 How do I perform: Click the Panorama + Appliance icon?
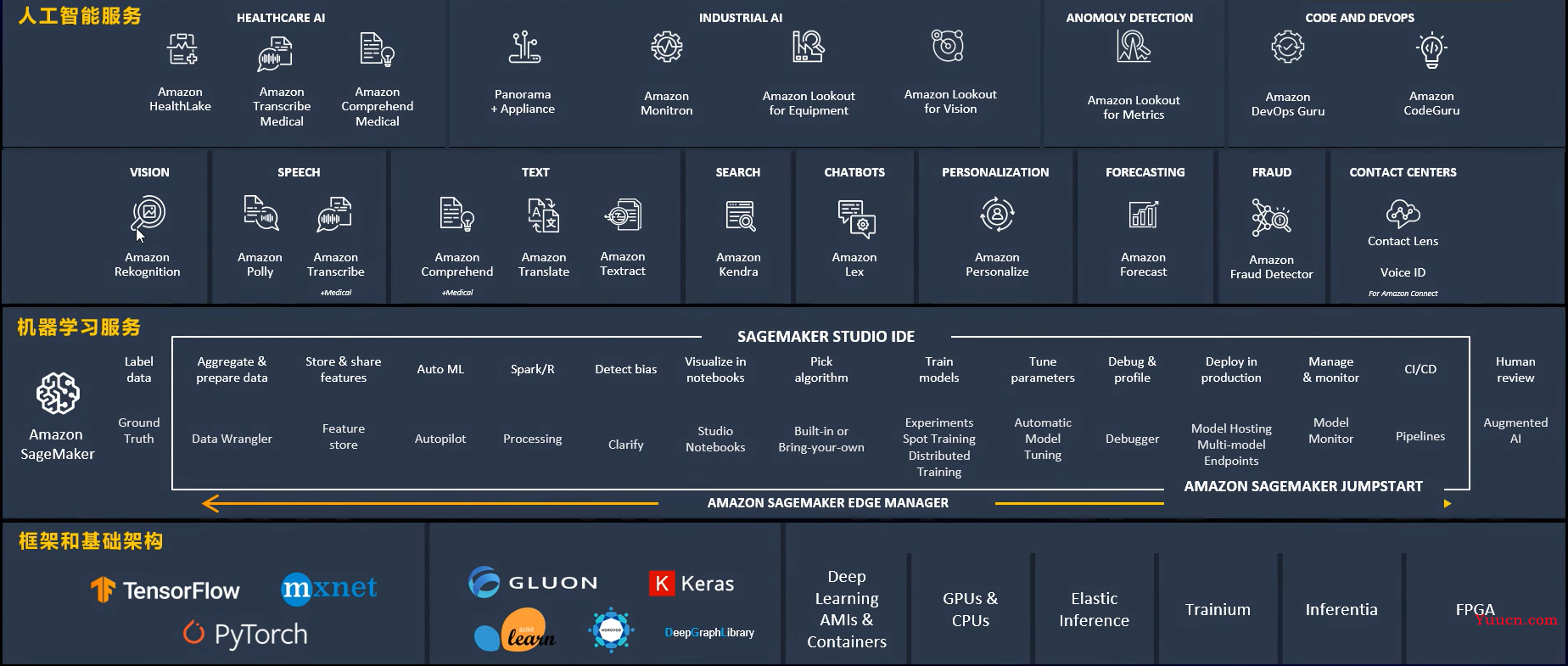pyautogui.click(x=524, y=48)
